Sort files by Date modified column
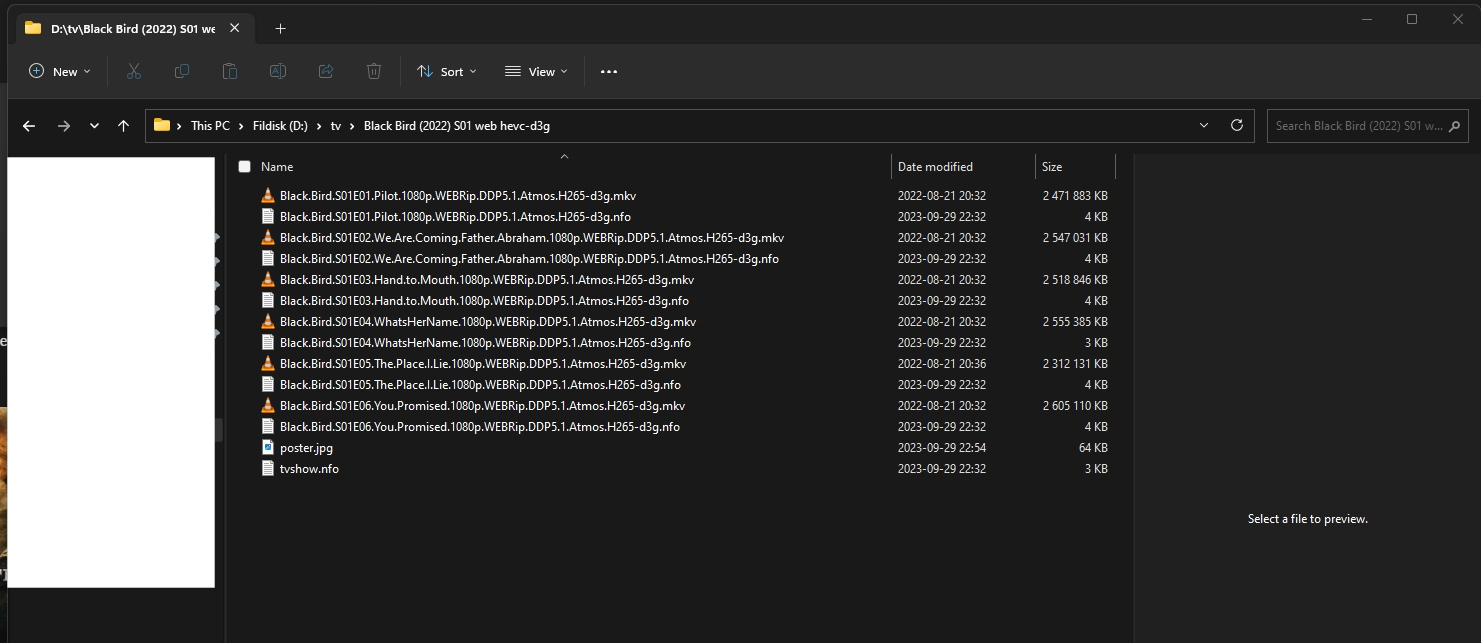Image resolution: width=1481 pixels, height=643 pixels. [x=935, y=167]
